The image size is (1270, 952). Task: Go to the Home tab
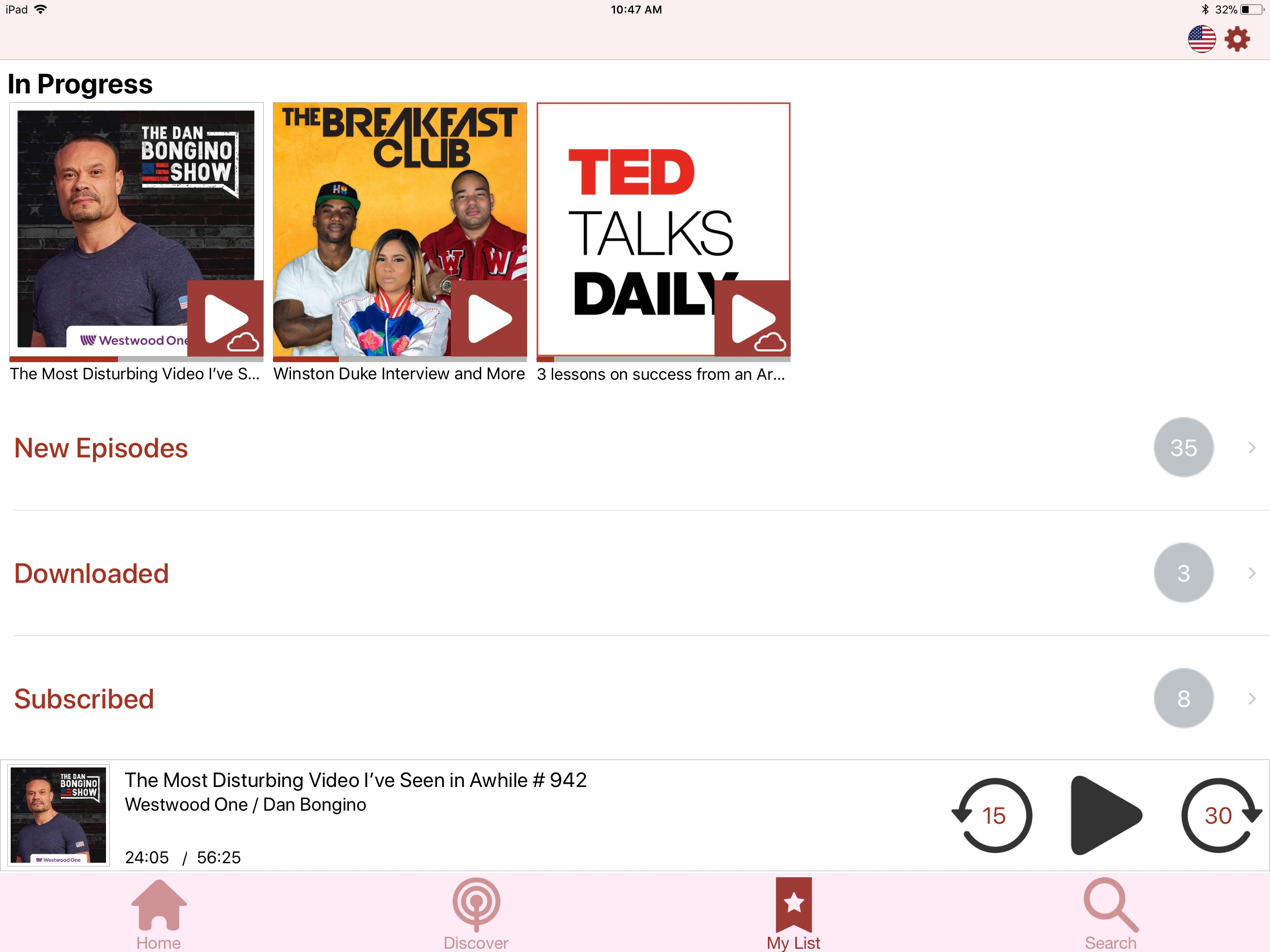pyautogui.click(x=159, y=913)
